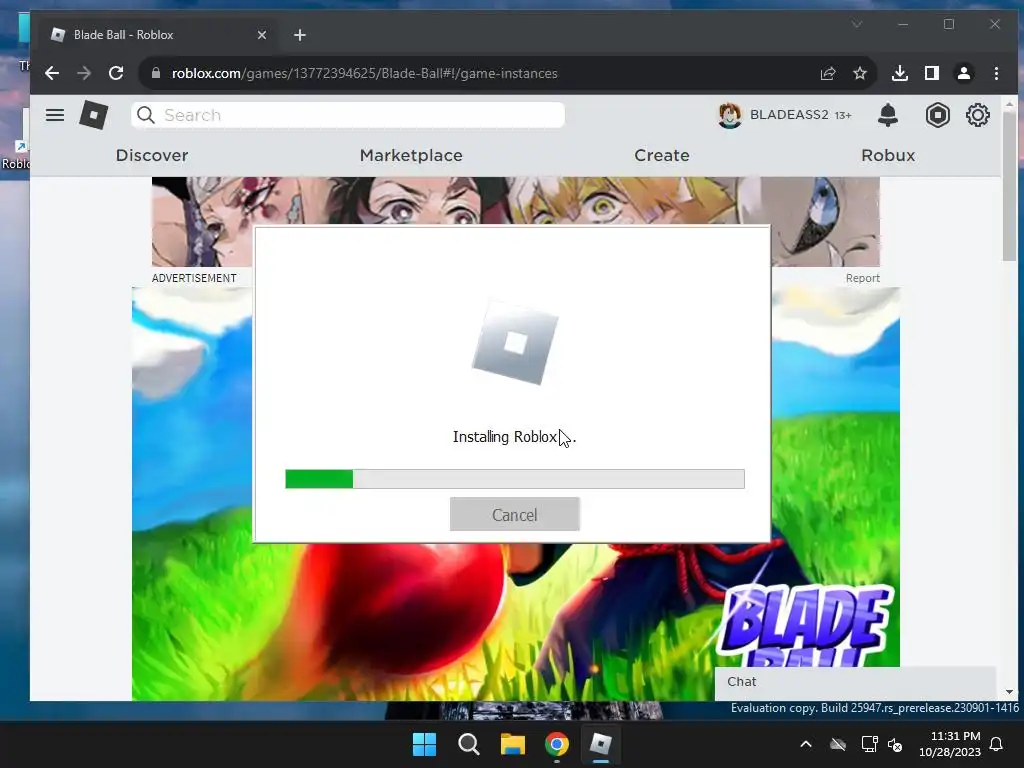Select the Blade Ball - Roblox tab
Image resolution: width=1024 pixels, height=768 pixels.
157,35
